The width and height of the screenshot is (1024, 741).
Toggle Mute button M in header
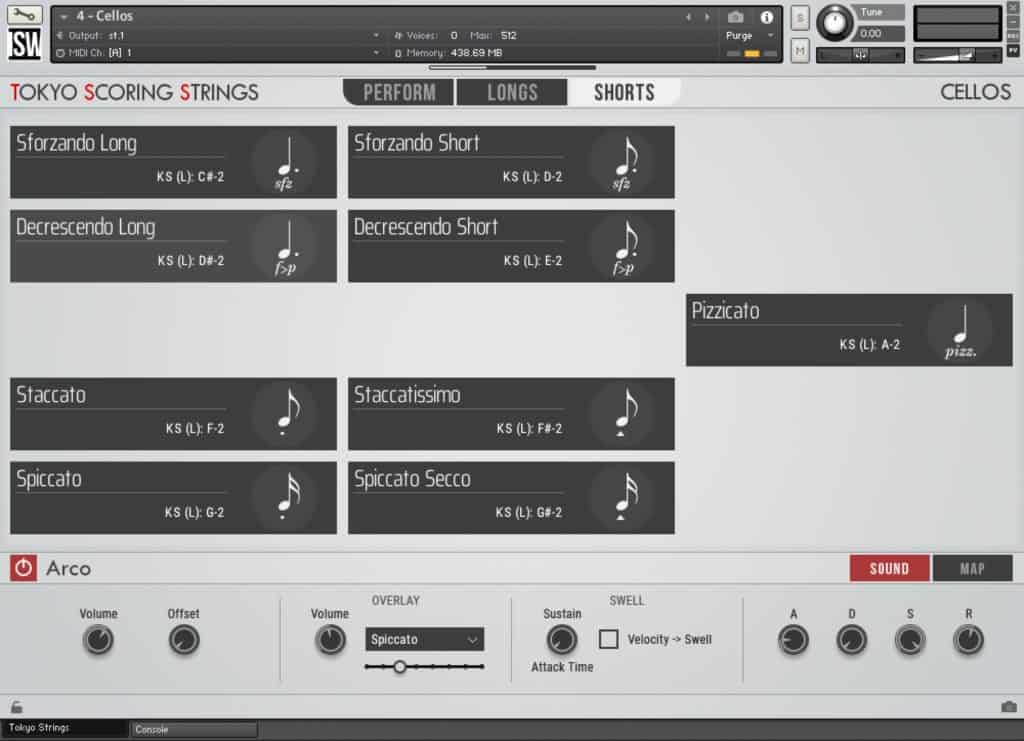[800, 50]
